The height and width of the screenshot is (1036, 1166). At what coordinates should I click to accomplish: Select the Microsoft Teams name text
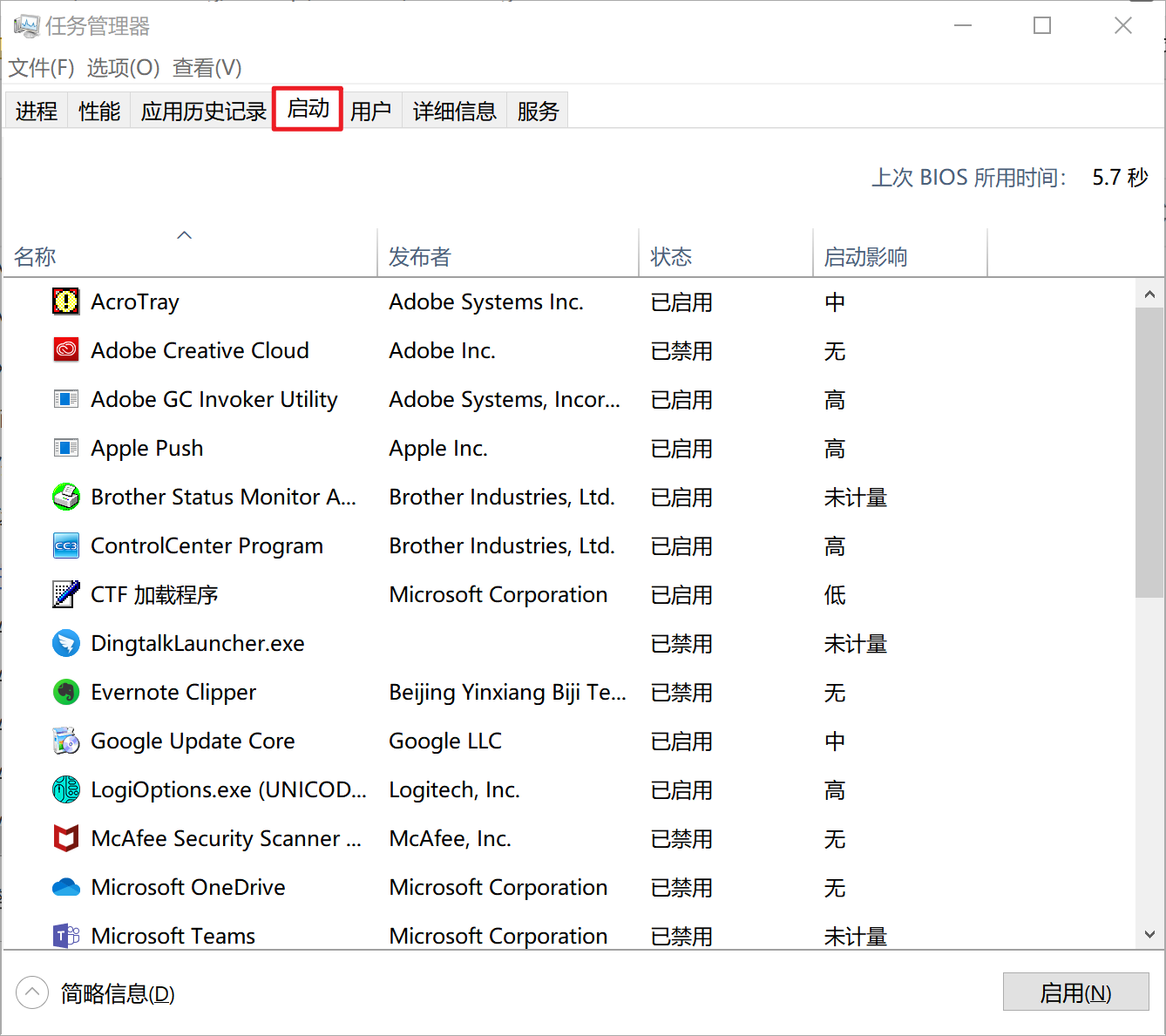point(173,936)
